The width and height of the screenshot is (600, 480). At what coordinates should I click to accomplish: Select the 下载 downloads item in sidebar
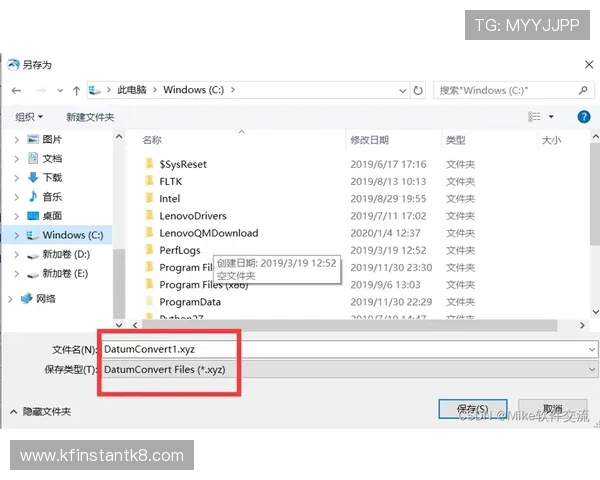pyautogui.click(x=52, y=177)
